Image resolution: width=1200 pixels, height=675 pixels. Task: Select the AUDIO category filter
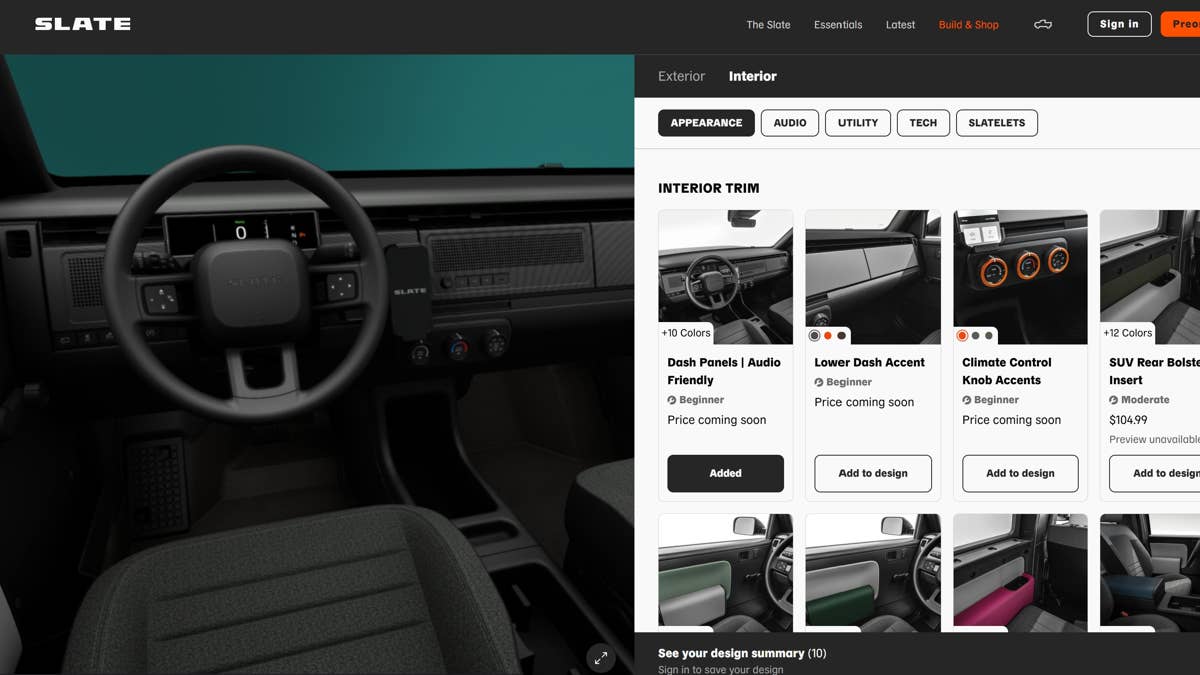(790, 123)
